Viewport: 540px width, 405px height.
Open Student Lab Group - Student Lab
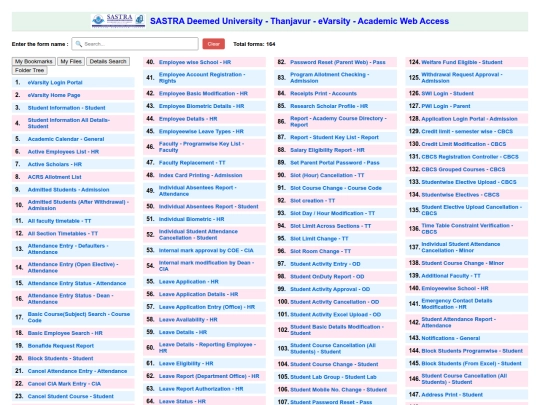click(x=333, y=377)
